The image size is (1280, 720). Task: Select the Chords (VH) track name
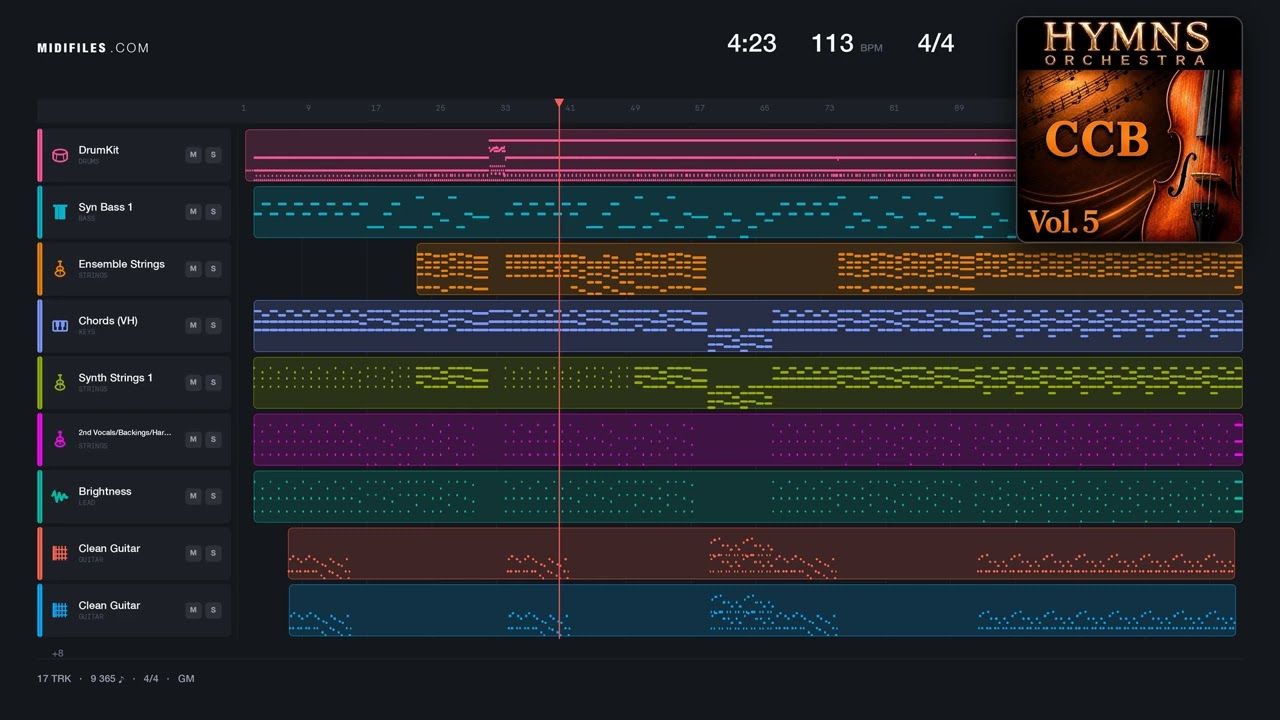[108, 321]
